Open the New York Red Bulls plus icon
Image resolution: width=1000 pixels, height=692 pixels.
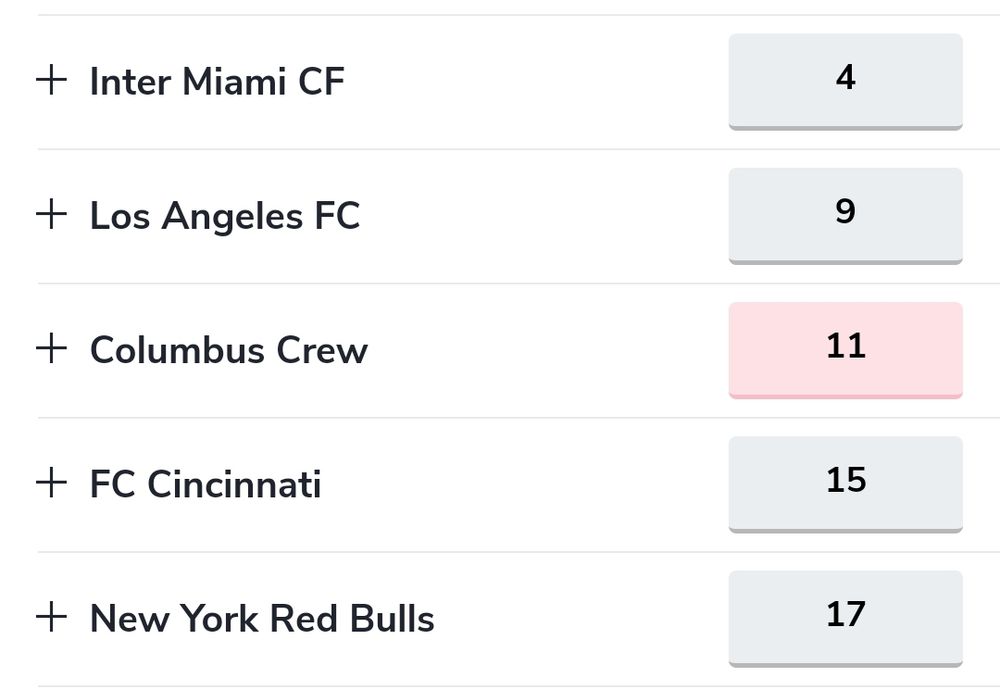(x=52, y=617)
